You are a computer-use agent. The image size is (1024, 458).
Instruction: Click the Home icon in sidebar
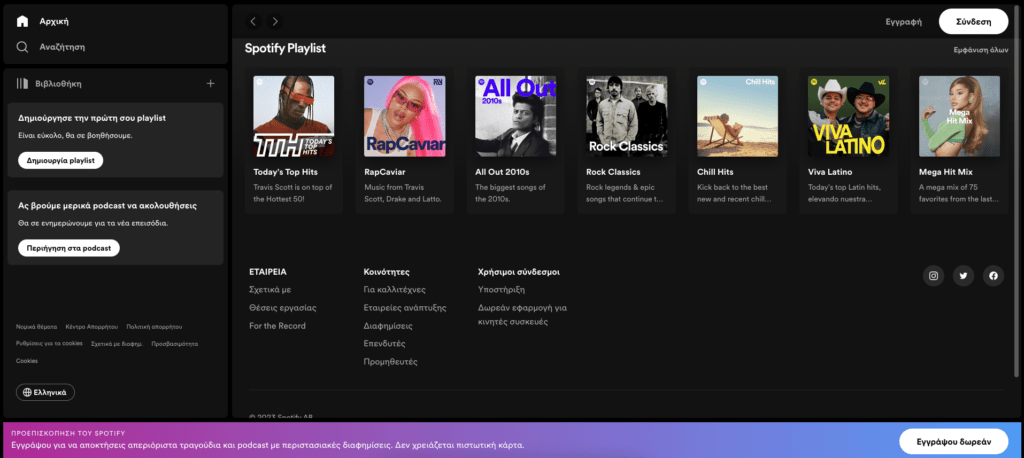[x=22, y=21]
